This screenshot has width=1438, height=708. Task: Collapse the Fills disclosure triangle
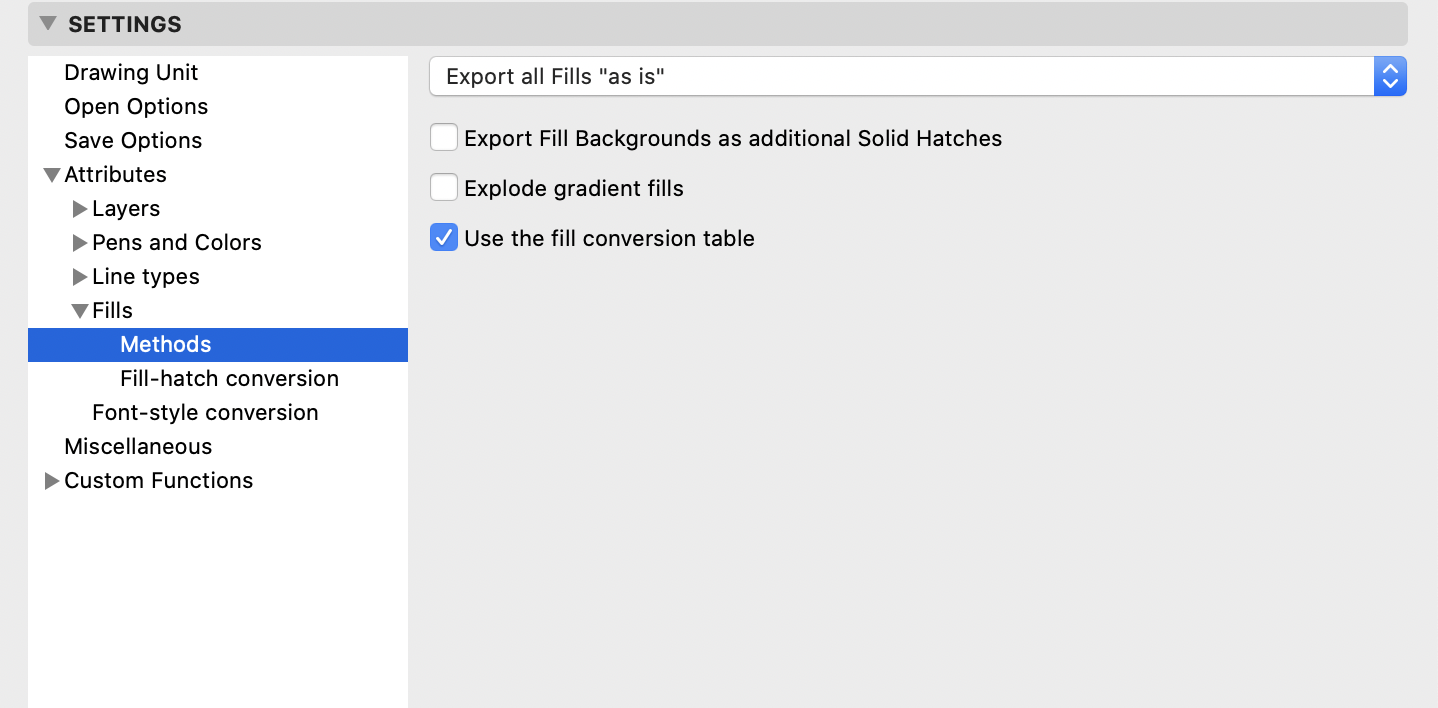[x=80, y=311]
